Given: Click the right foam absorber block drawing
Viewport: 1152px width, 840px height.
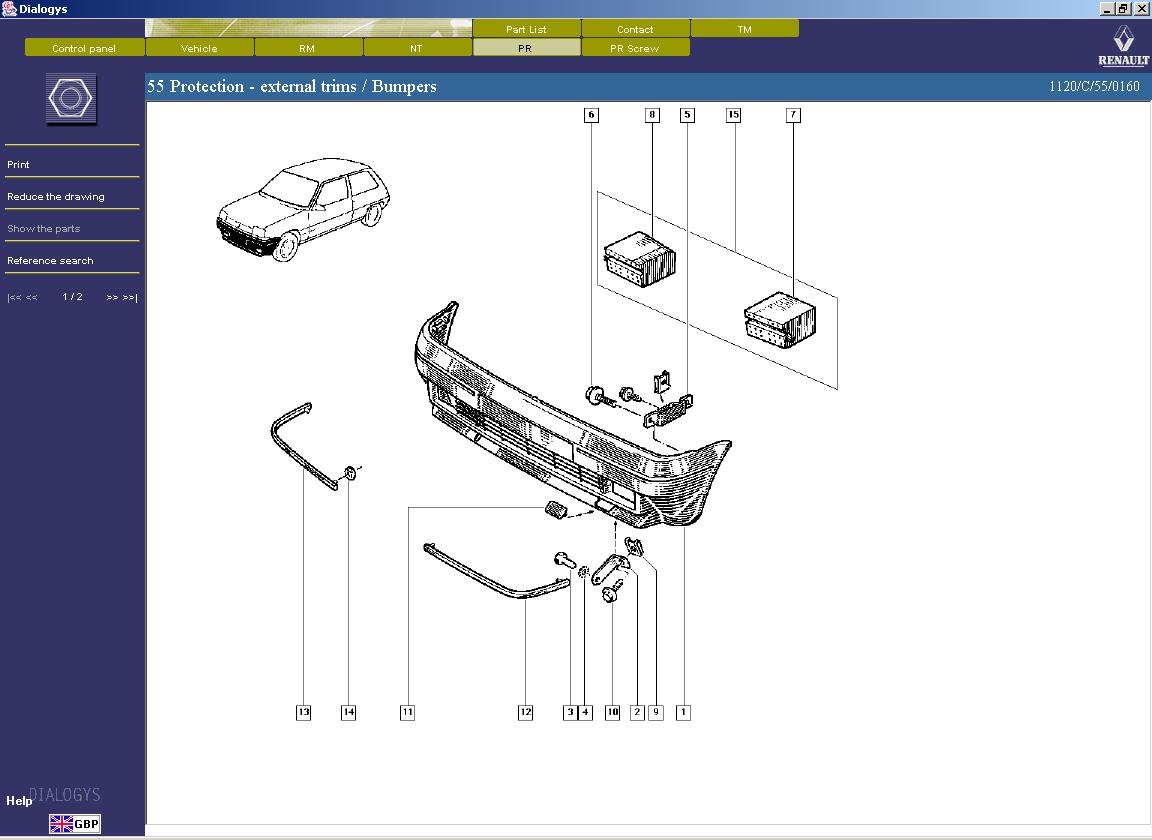Looking at the screenshot, I should pos(780,320).
